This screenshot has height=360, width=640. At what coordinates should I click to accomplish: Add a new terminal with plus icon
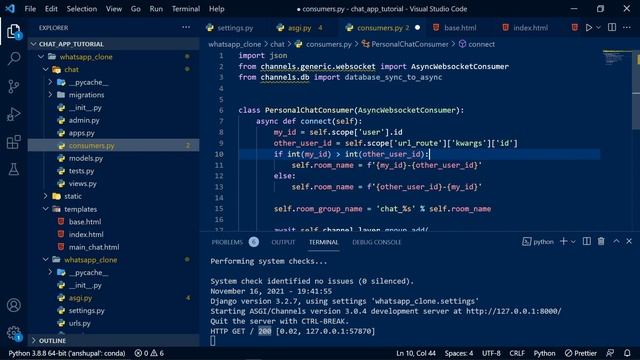point(563,241)
